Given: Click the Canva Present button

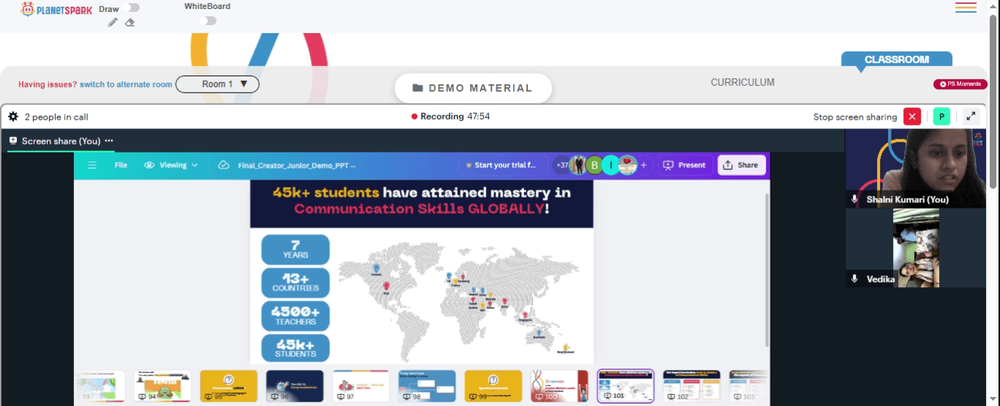Looking at the screenshot, I should [686, 165].
